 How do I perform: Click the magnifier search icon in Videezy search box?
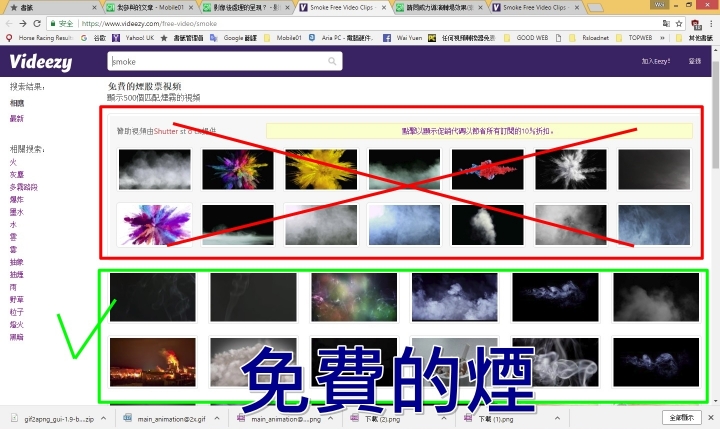coord(332,61)
